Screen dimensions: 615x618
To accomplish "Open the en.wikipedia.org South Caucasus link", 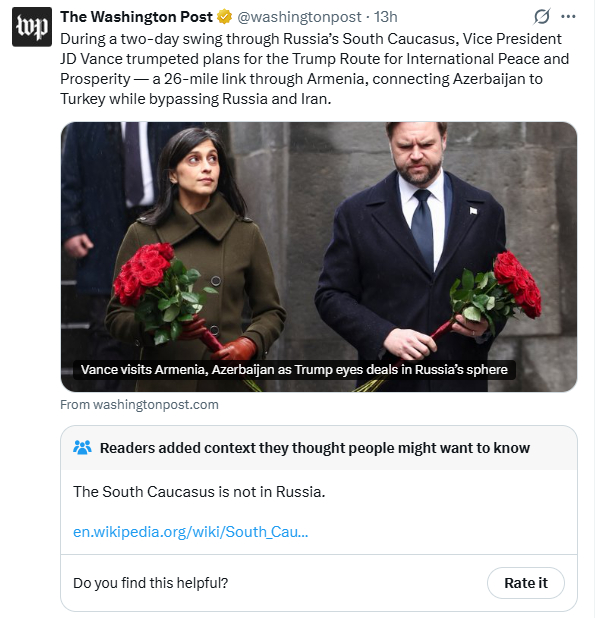I will click(x=191, y=531).
